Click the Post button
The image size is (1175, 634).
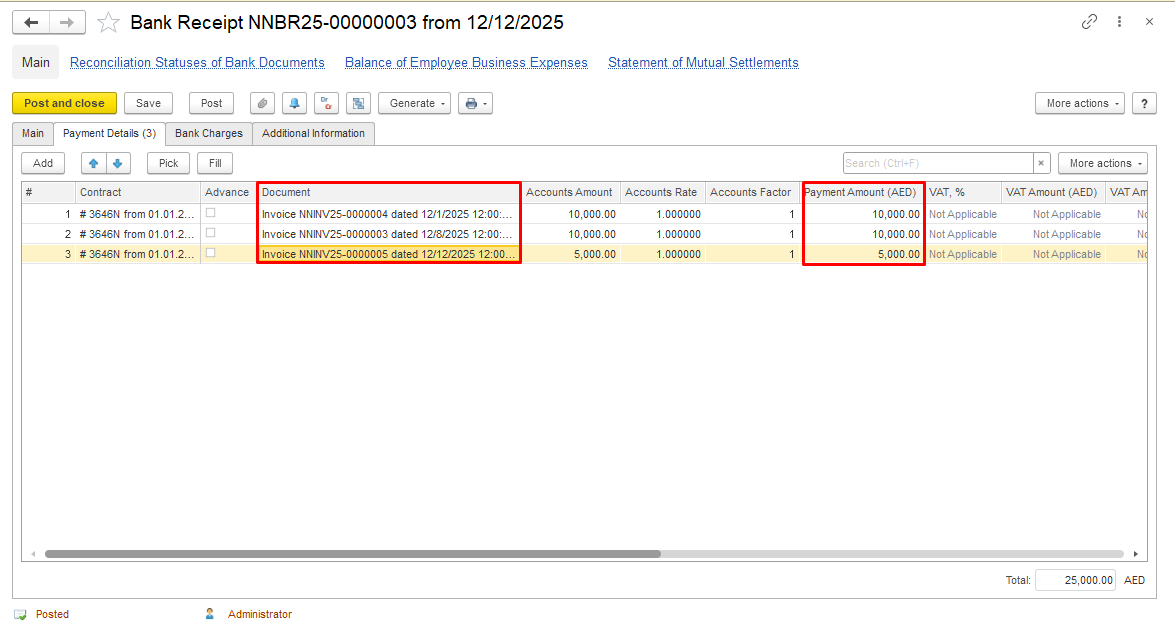click(x=211, y=103)
